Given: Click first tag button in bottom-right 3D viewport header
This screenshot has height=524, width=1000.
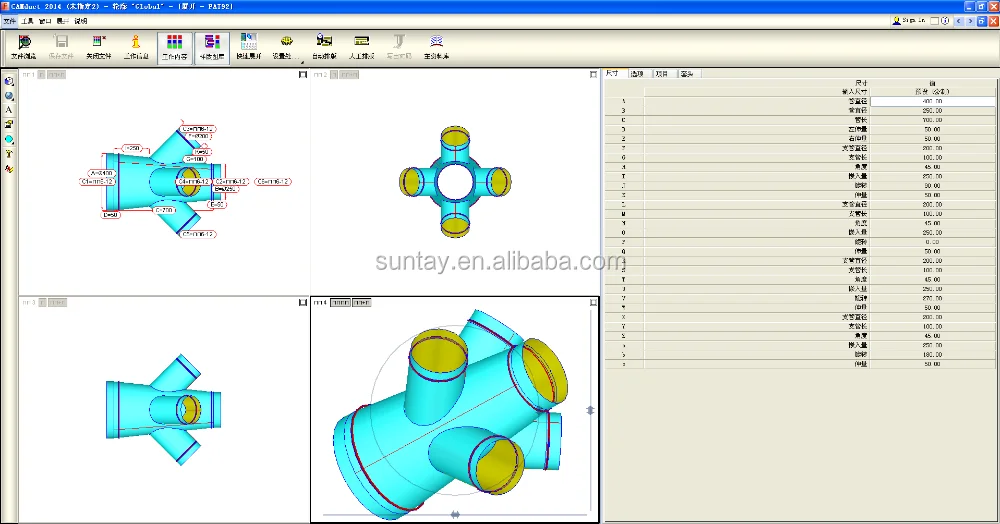Looking at the screenshot, I should click(x=340, y=303).
